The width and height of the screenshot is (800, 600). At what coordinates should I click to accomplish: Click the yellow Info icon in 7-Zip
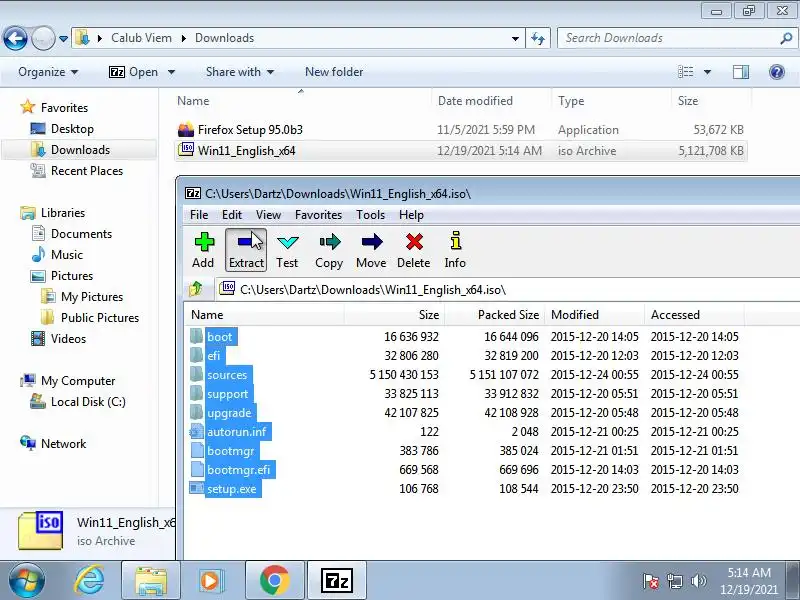[x=456, y=241]
